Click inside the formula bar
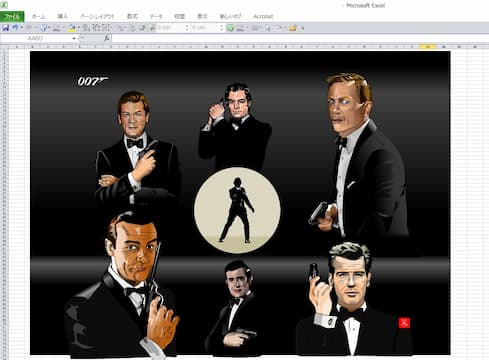The height and width of the screenshot is (360, 489). [x=299, y=39]
